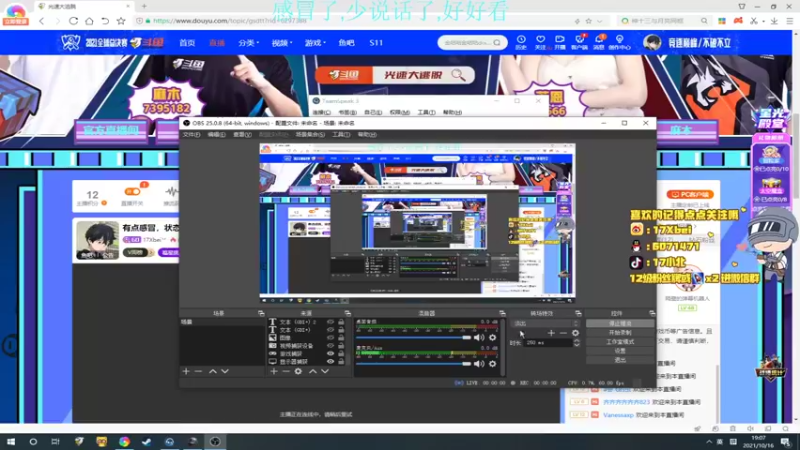Screen dimensions: 800x450
Task: Open Douyu 开播 broadcast icon
Action: (x=560, y=42)
